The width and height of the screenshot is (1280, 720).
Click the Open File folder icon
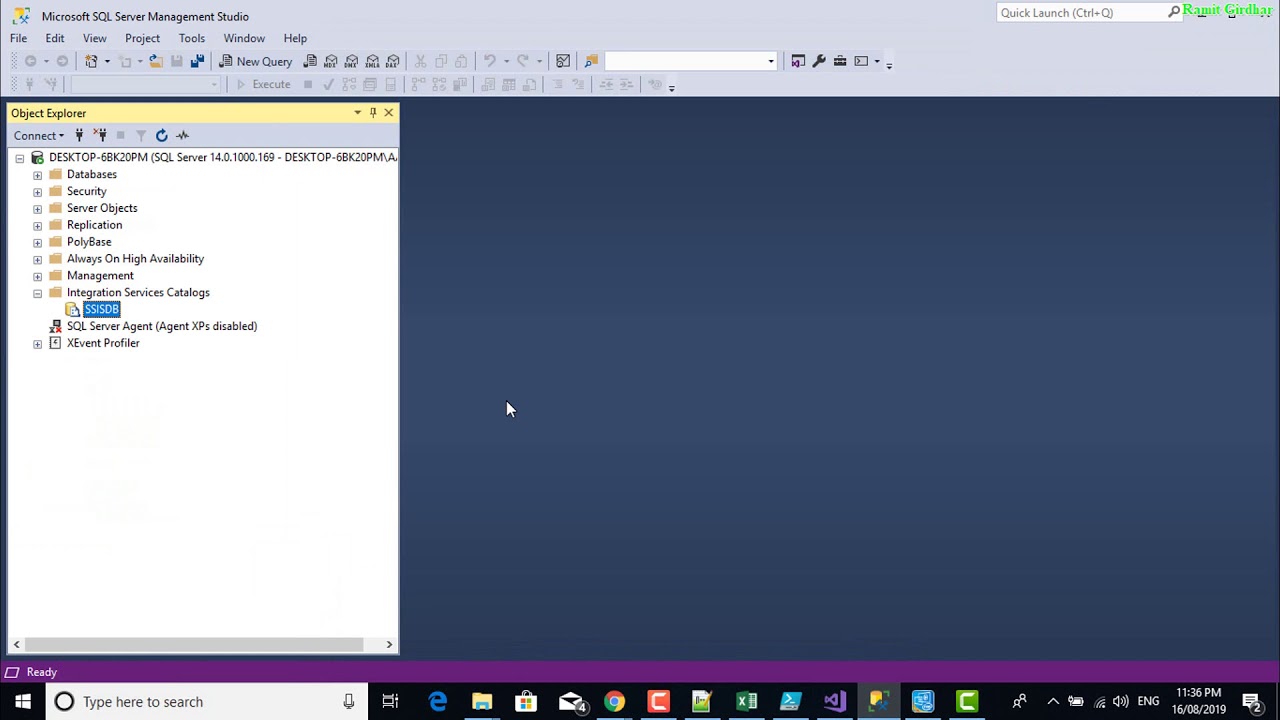(x=155, y=61)
